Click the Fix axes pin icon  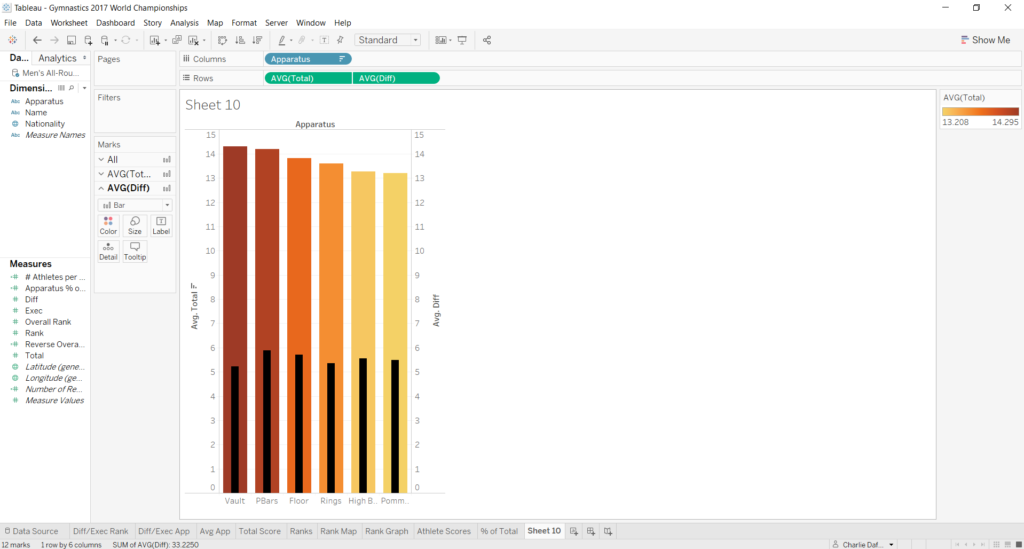(340, 40)
